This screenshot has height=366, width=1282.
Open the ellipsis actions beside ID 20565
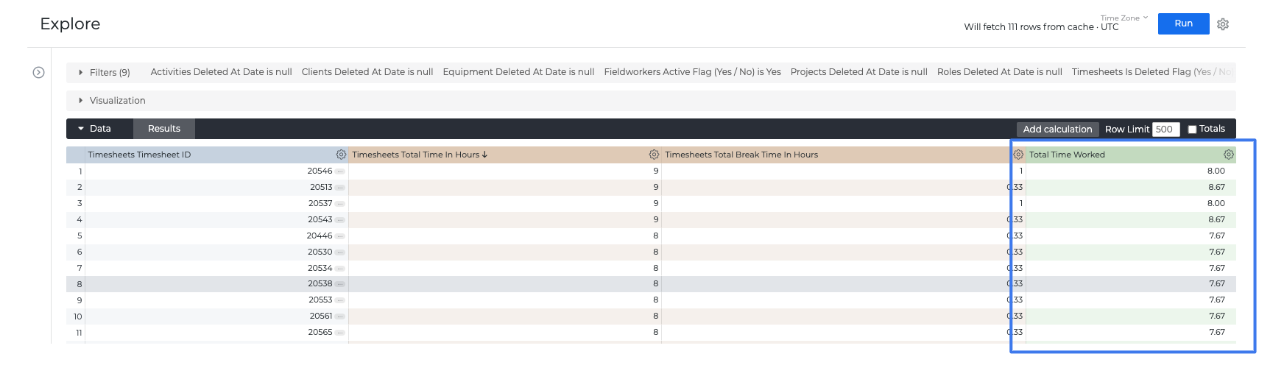pos(340,332)
